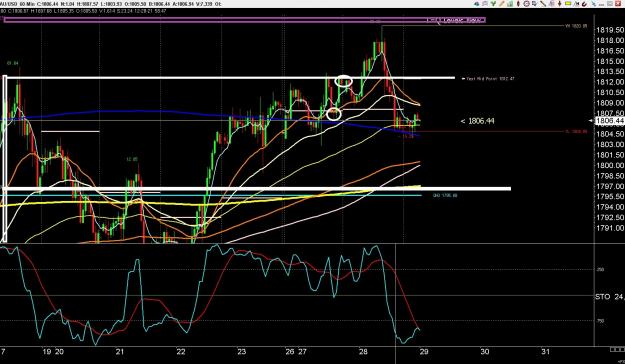This screenshot has width=625, height=364.
Task: Click date label 21 on time axis
Action: tap(120, 352)
